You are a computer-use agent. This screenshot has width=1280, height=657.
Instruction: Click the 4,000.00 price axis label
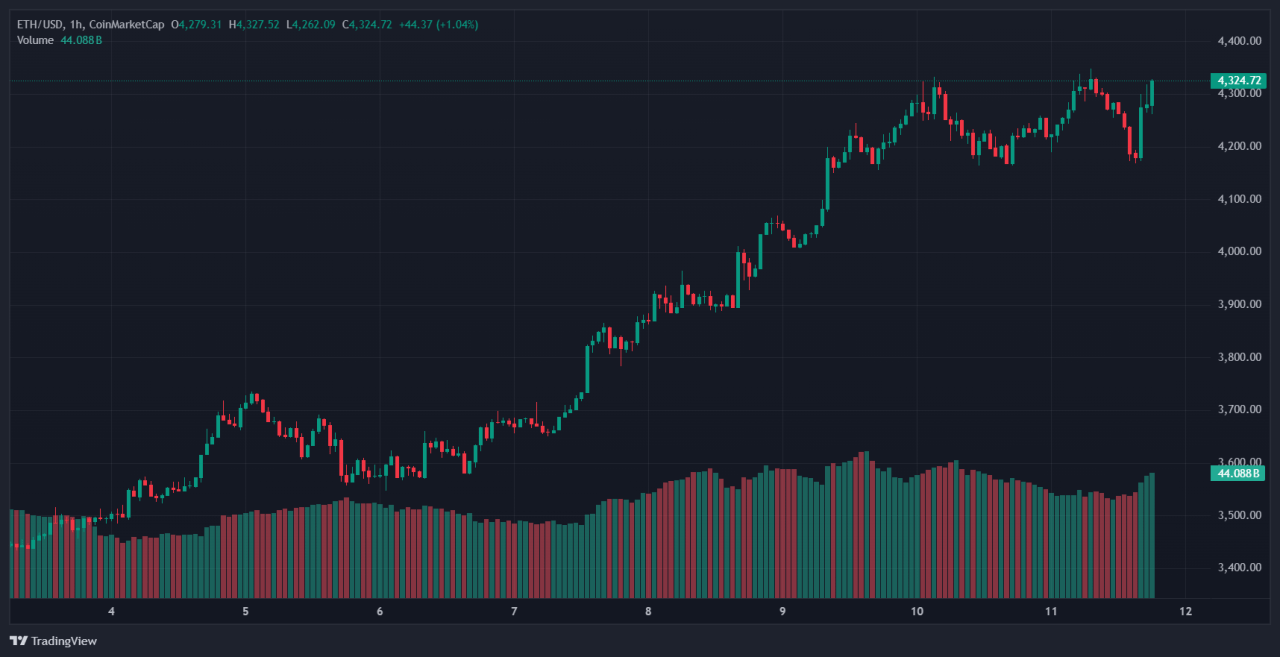(x=1238, y=252)
